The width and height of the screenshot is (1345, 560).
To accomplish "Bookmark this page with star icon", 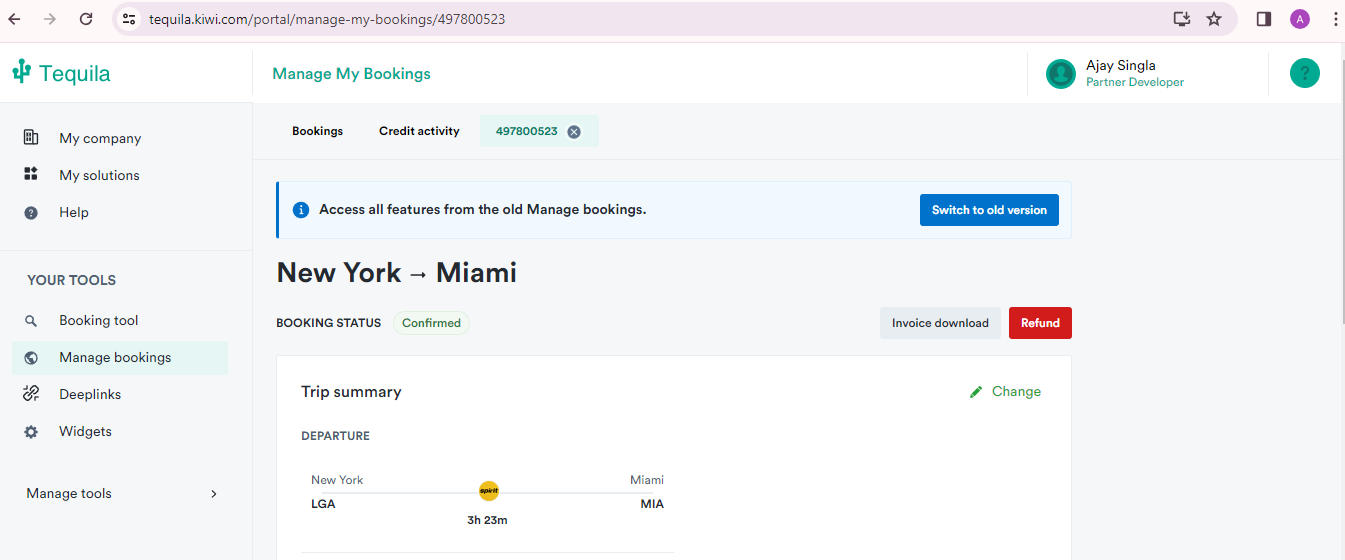I will click(1214, 19).
